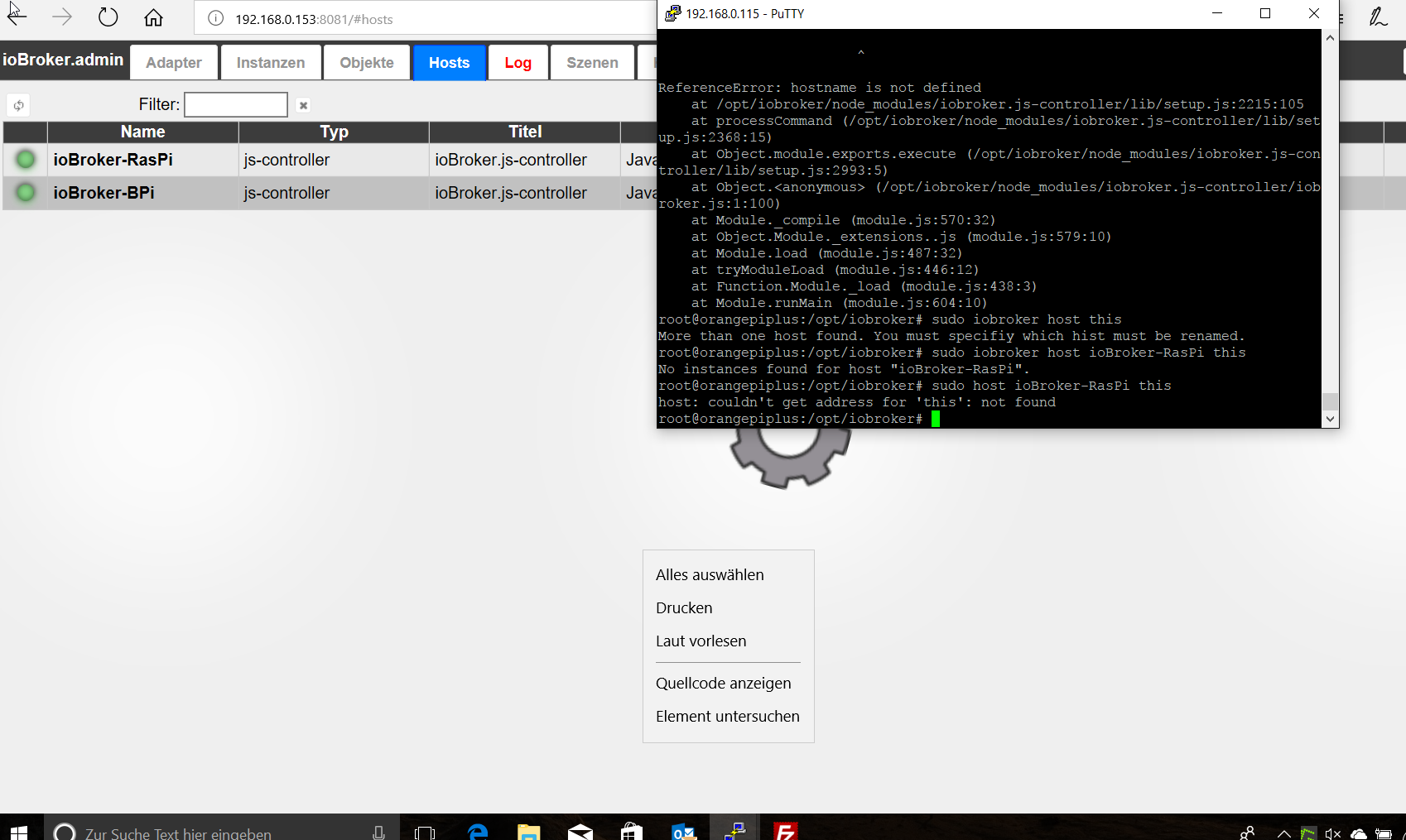Click green status indicator for ioBroker-BPi
This screenshot has height=840, width=1406.
pyautogui.click(x=26, y=193)
